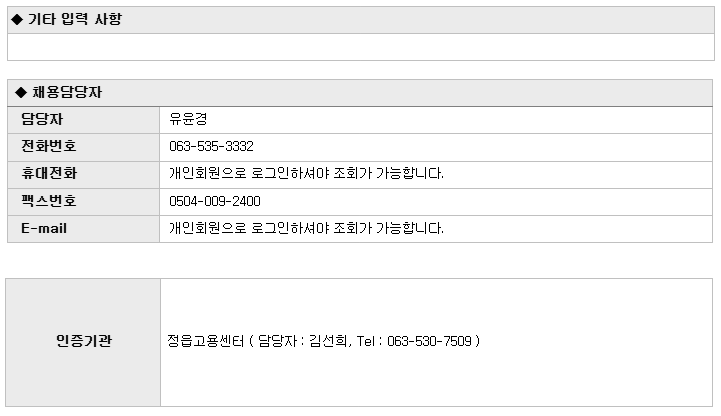Viewport: 721px width, 416px height.
Task: Select the 전화번호 label cell
Action: pyautogui.click(x=84, y=147)
